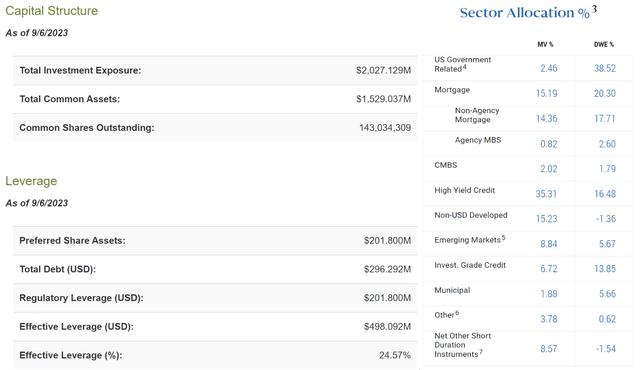640x370 pixels.
Task: Select the Non-Agency Mortgage row label
Action: [x=477, y=115]
